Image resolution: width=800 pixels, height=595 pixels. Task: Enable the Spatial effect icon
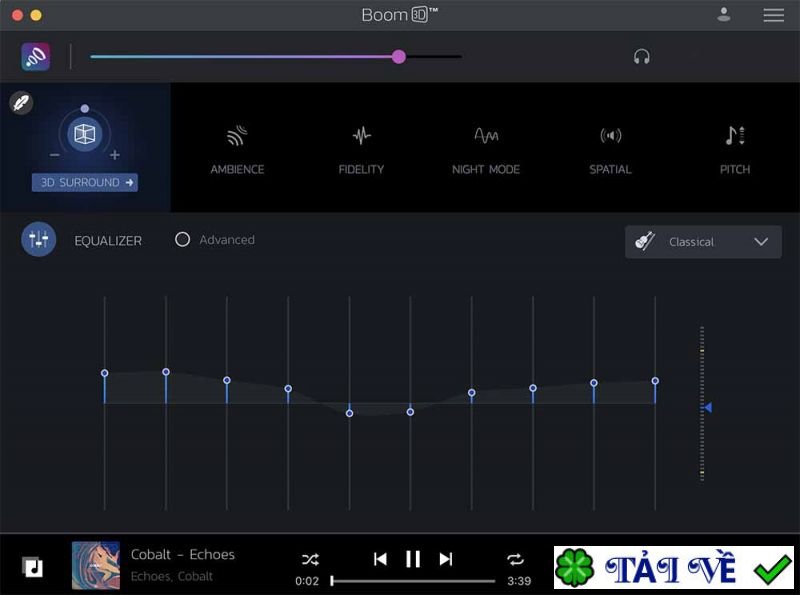(610, 136)
